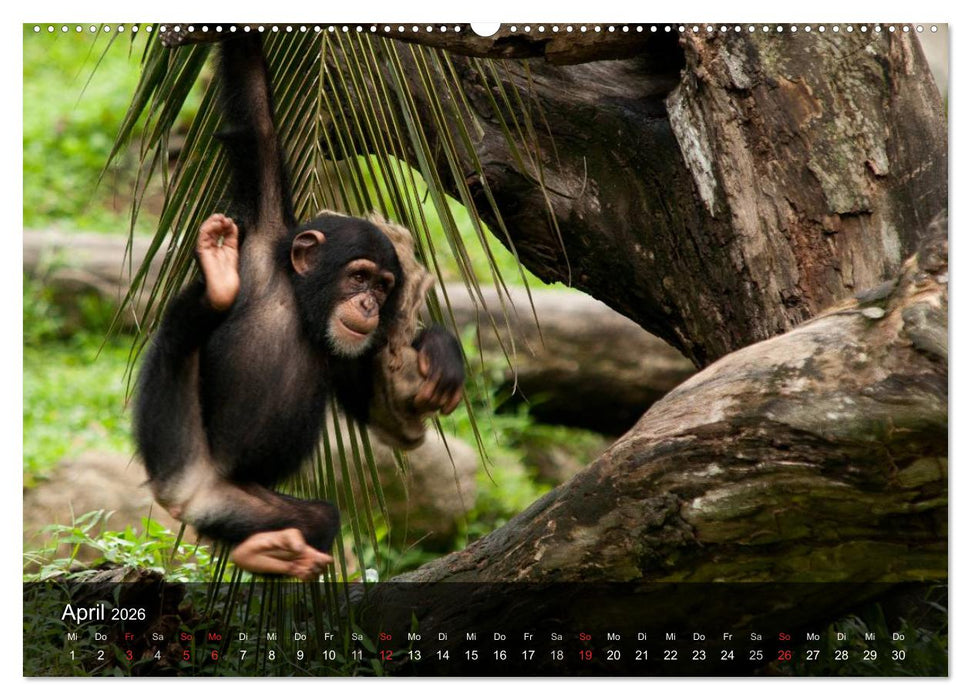Select the holiday date 6 in red
971x700 pixels.
pyautogui.click(x=217, y=657)
